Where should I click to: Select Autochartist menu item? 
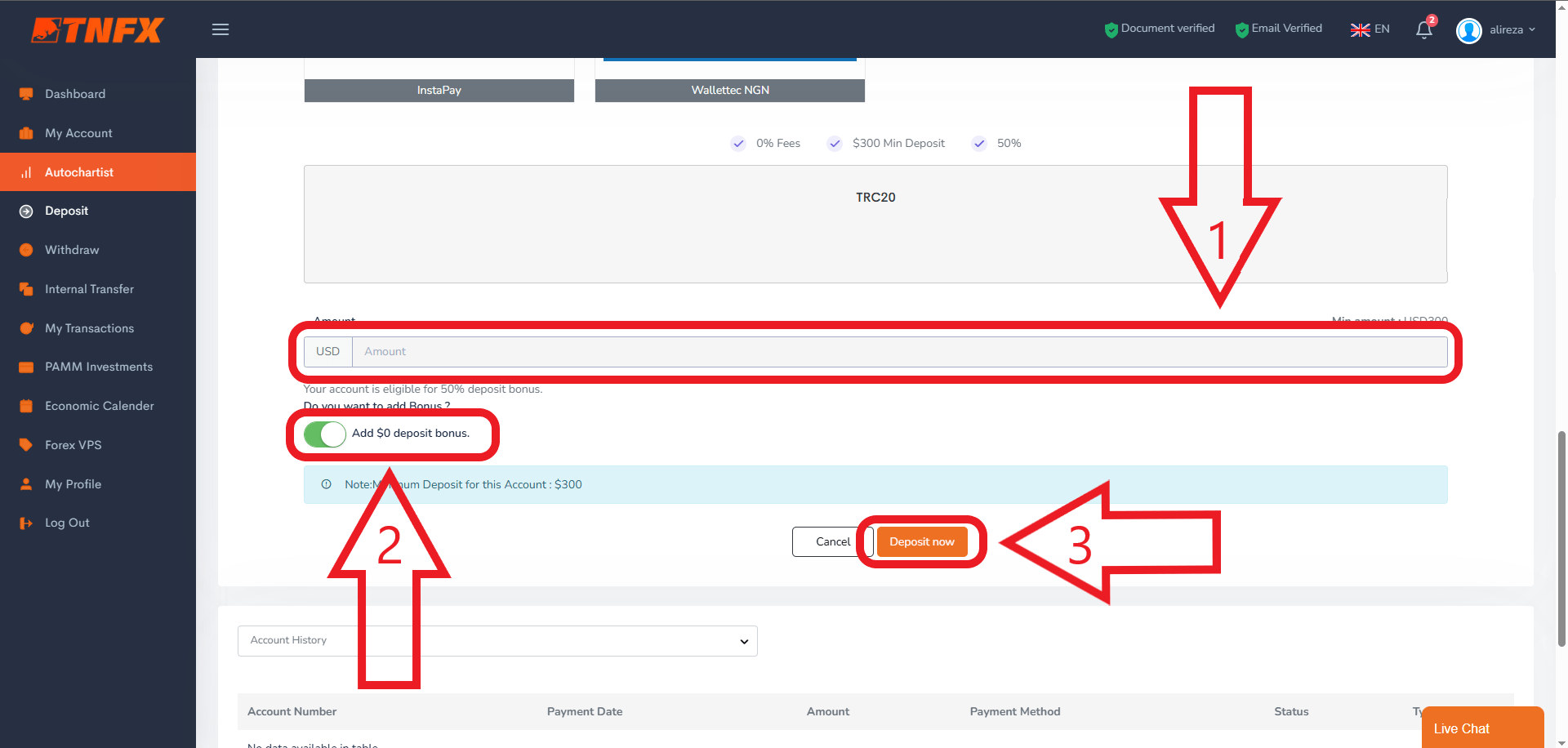(x=98, y=172)
